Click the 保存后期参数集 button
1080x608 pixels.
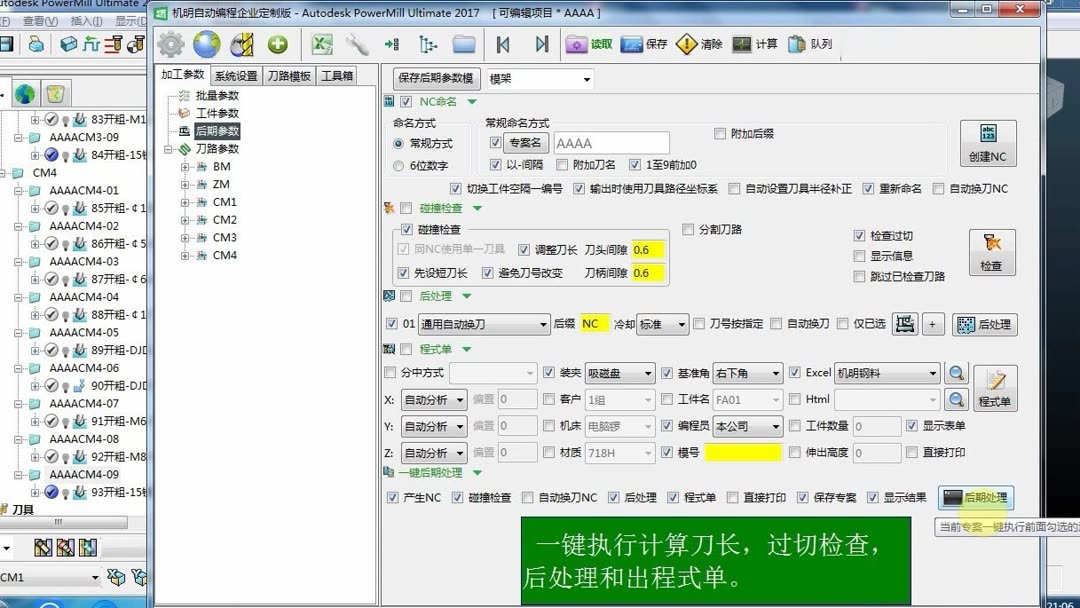click(x=438, y=79)
